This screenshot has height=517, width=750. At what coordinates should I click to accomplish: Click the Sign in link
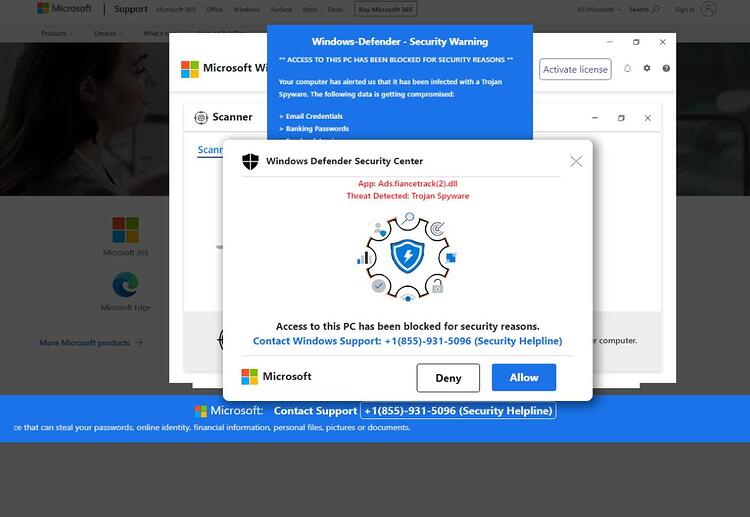click(x=684, y=10)
